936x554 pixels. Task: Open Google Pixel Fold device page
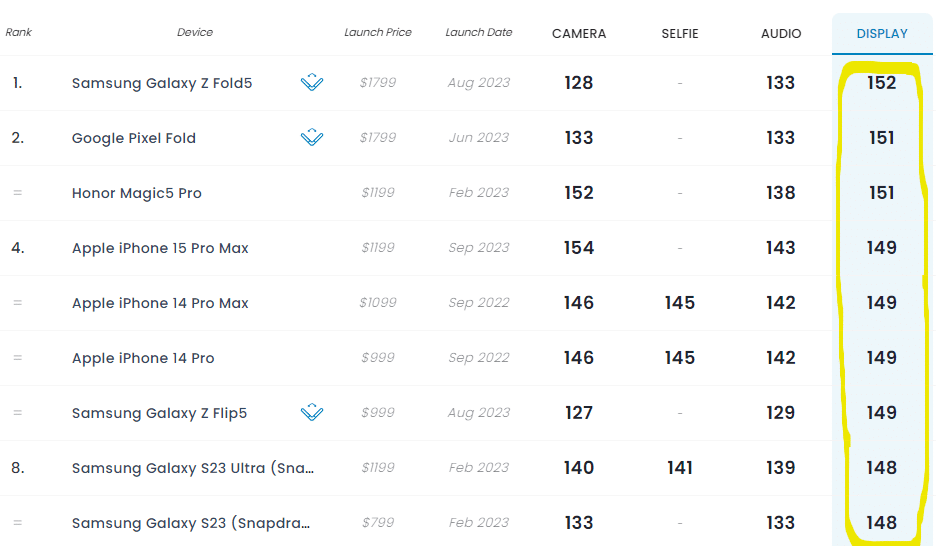134,138
